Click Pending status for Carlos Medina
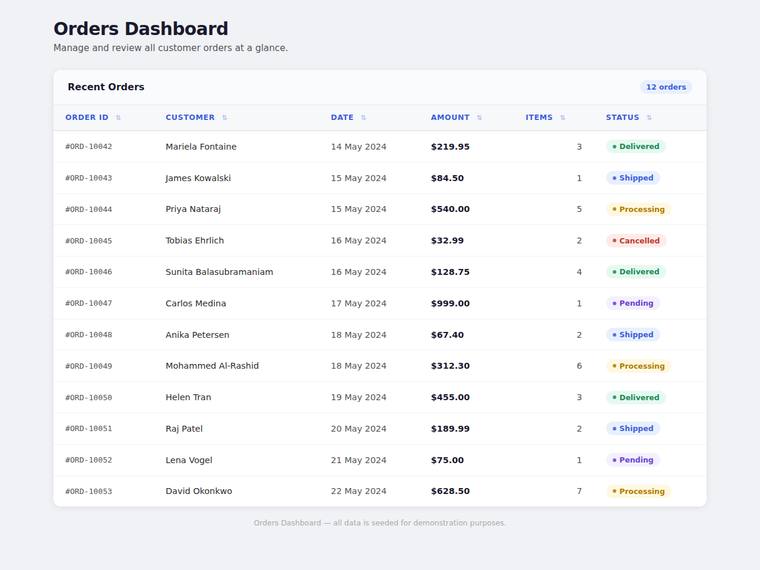The image size is (760, 570). click(633, 303)
